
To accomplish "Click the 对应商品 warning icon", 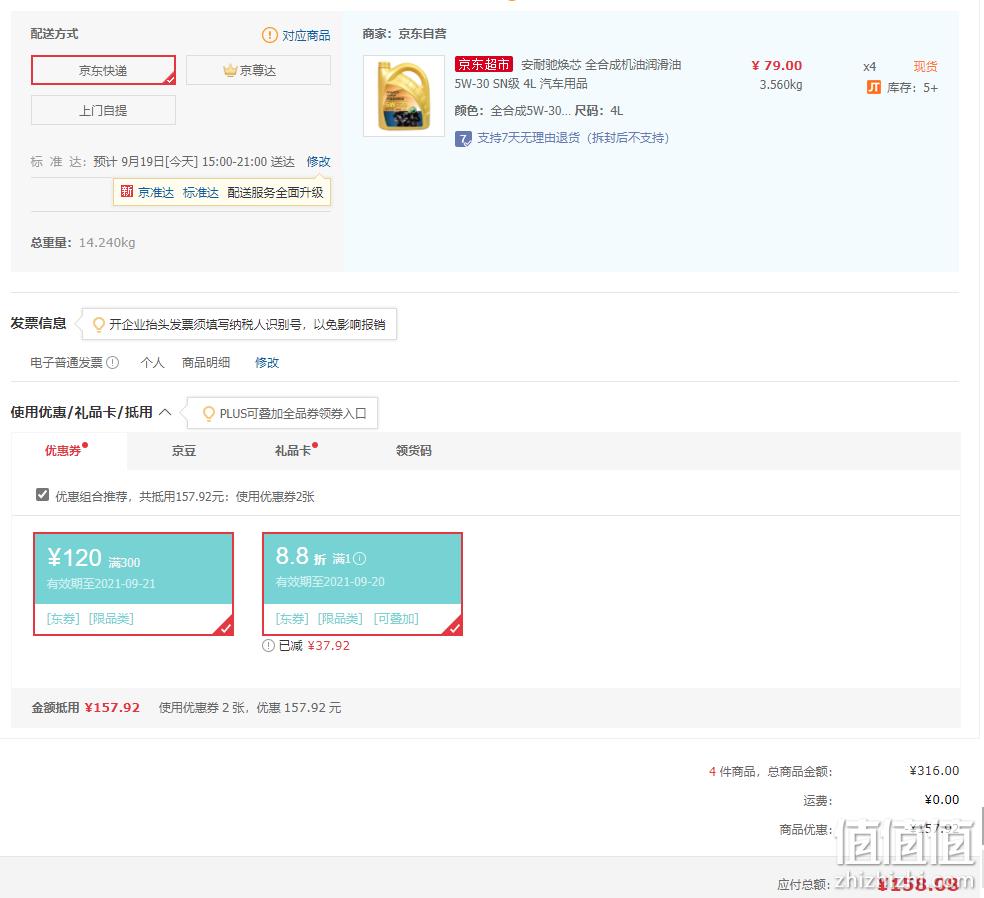I will (269, 35).
